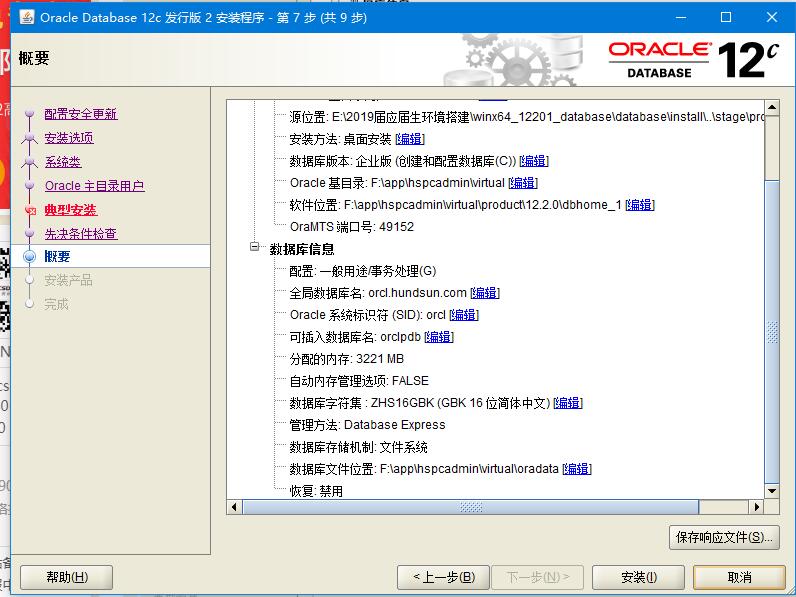Close the Oracle installer window

click(772, 17)
